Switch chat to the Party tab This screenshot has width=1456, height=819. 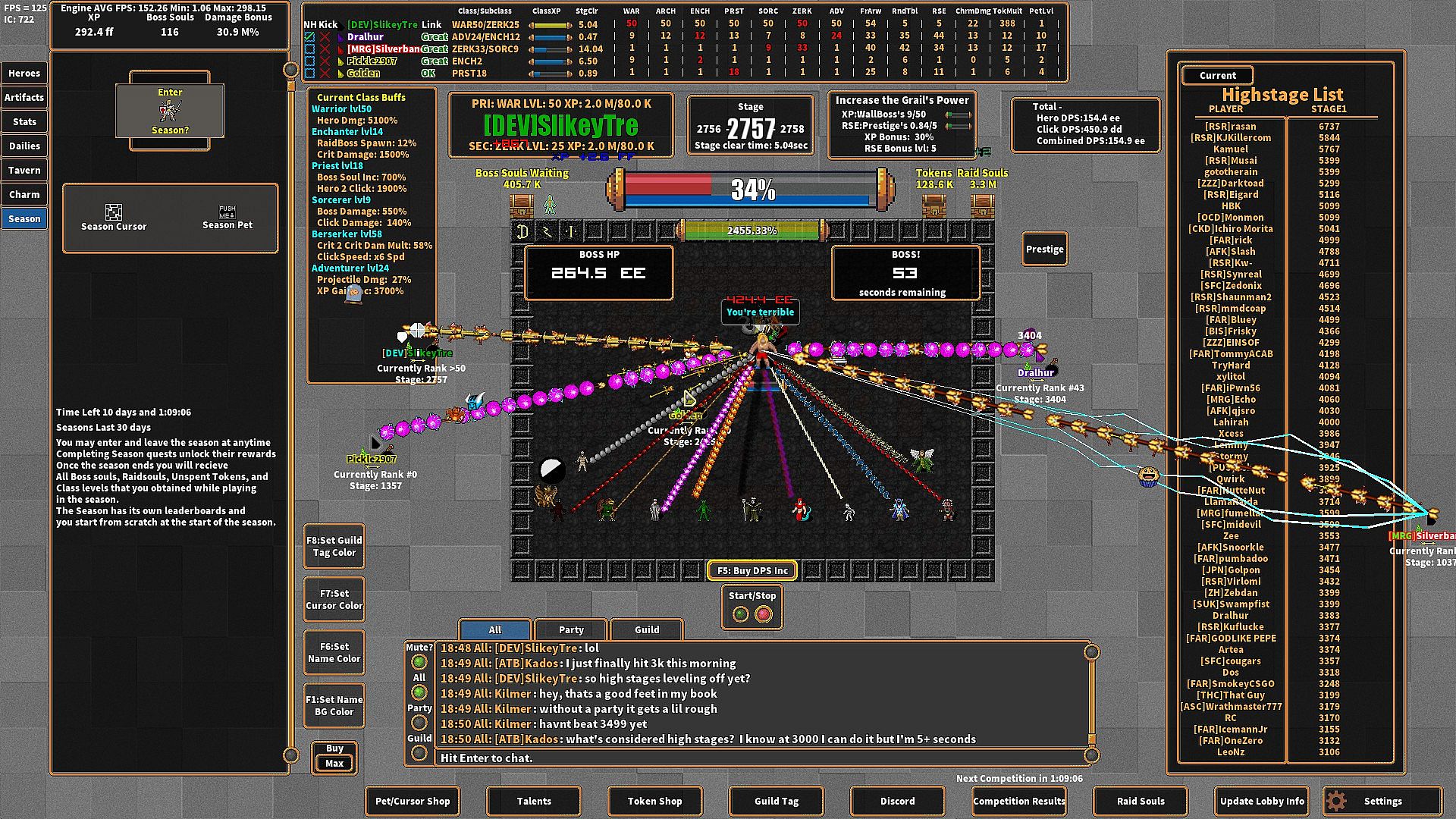coord(571,629)
